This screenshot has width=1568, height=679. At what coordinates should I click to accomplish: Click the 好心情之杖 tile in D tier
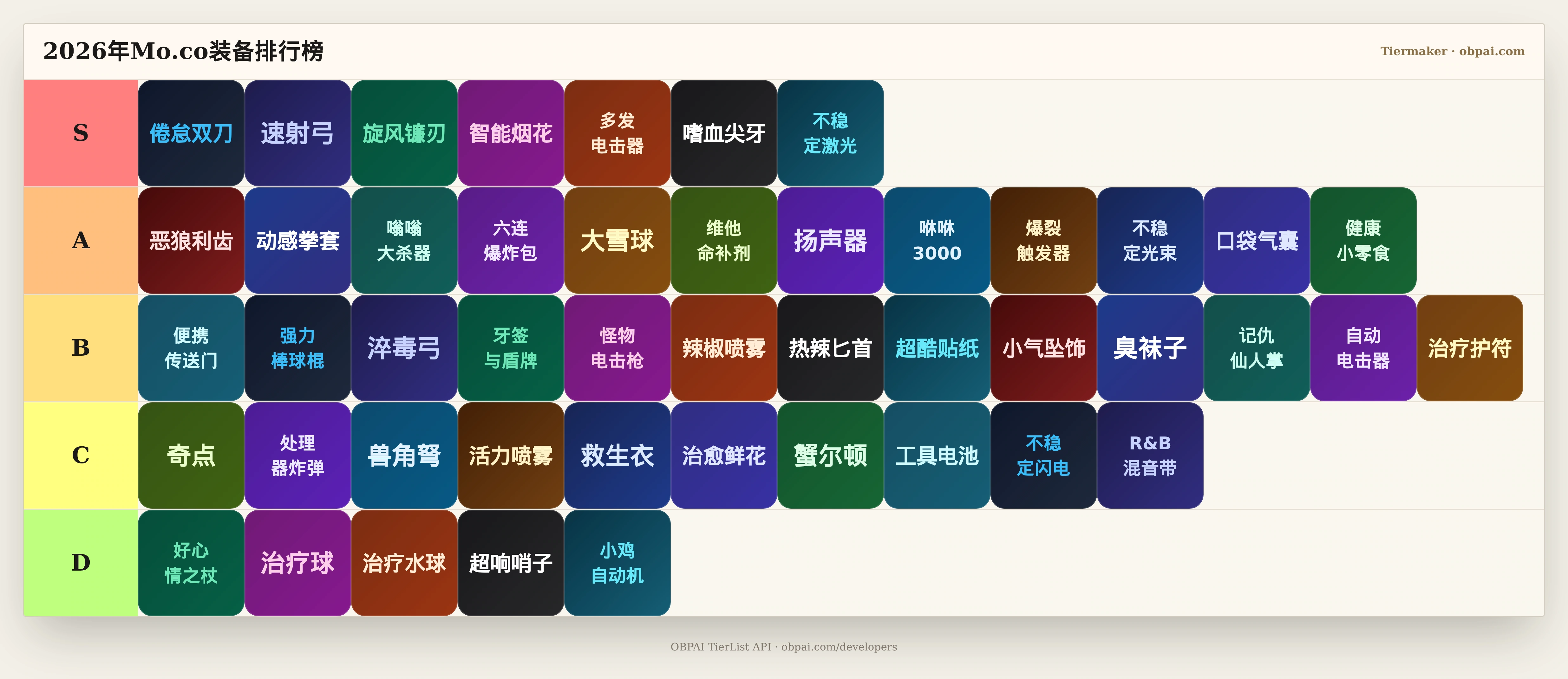191,563
